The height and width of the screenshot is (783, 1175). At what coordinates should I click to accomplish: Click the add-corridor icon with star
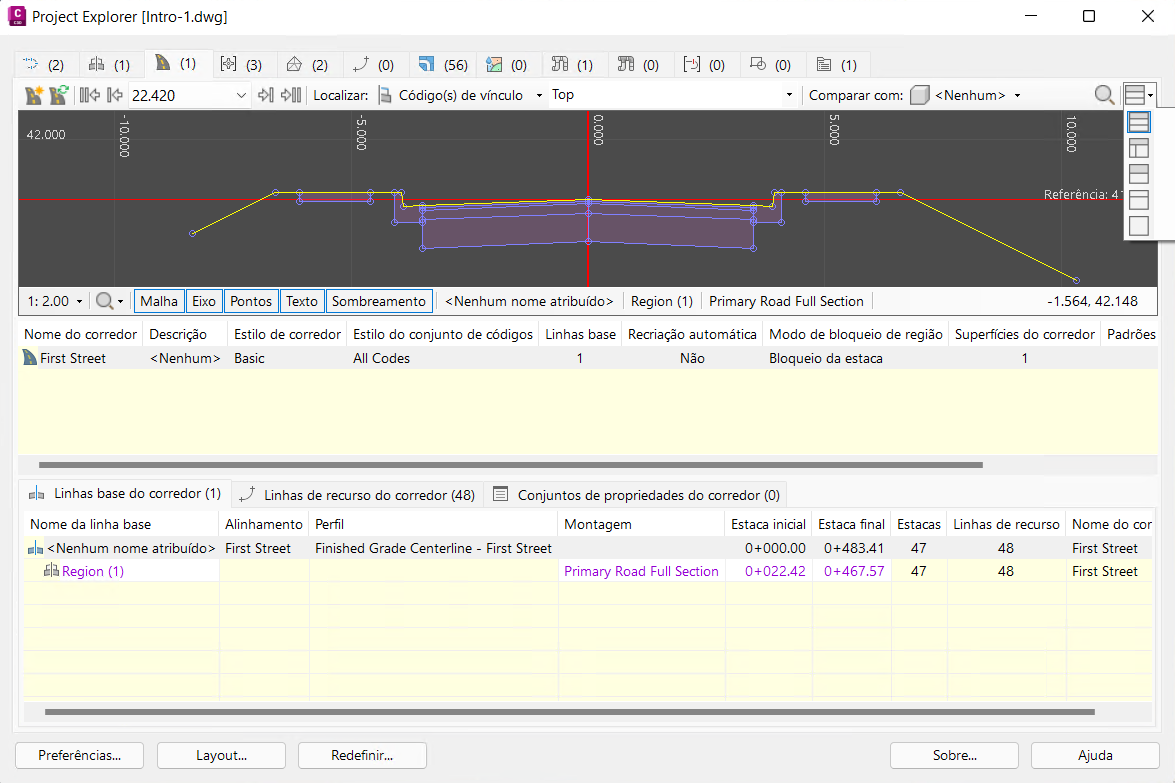pyautogui.click(x=34, y=95)
